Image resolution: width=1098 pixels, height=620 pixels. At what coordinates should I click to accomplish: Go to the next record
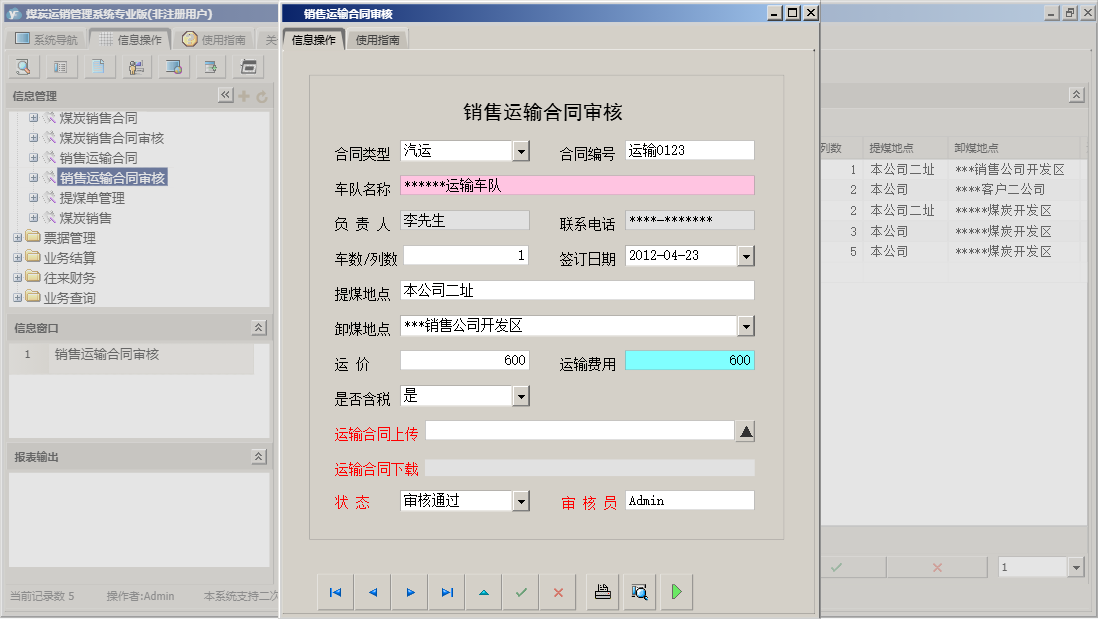coord(409,592)
